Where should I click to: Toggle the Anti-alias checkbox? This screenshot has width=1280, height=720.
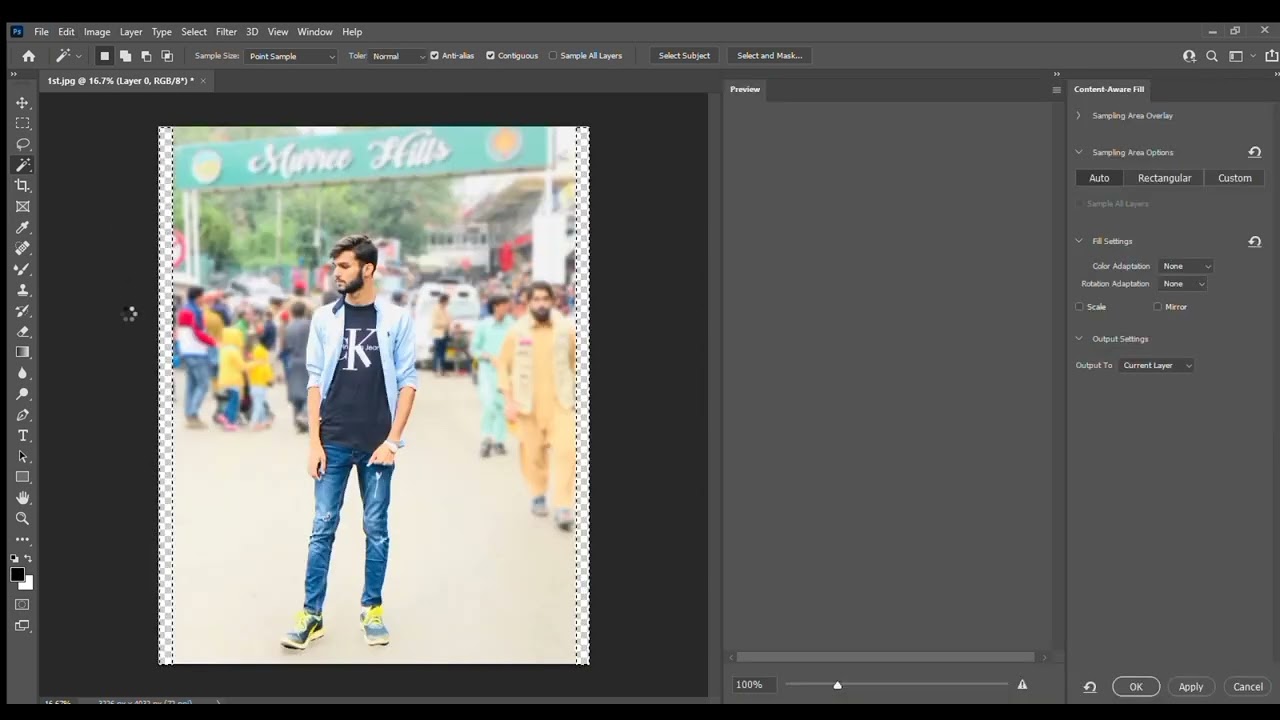(x=434, y=56)
